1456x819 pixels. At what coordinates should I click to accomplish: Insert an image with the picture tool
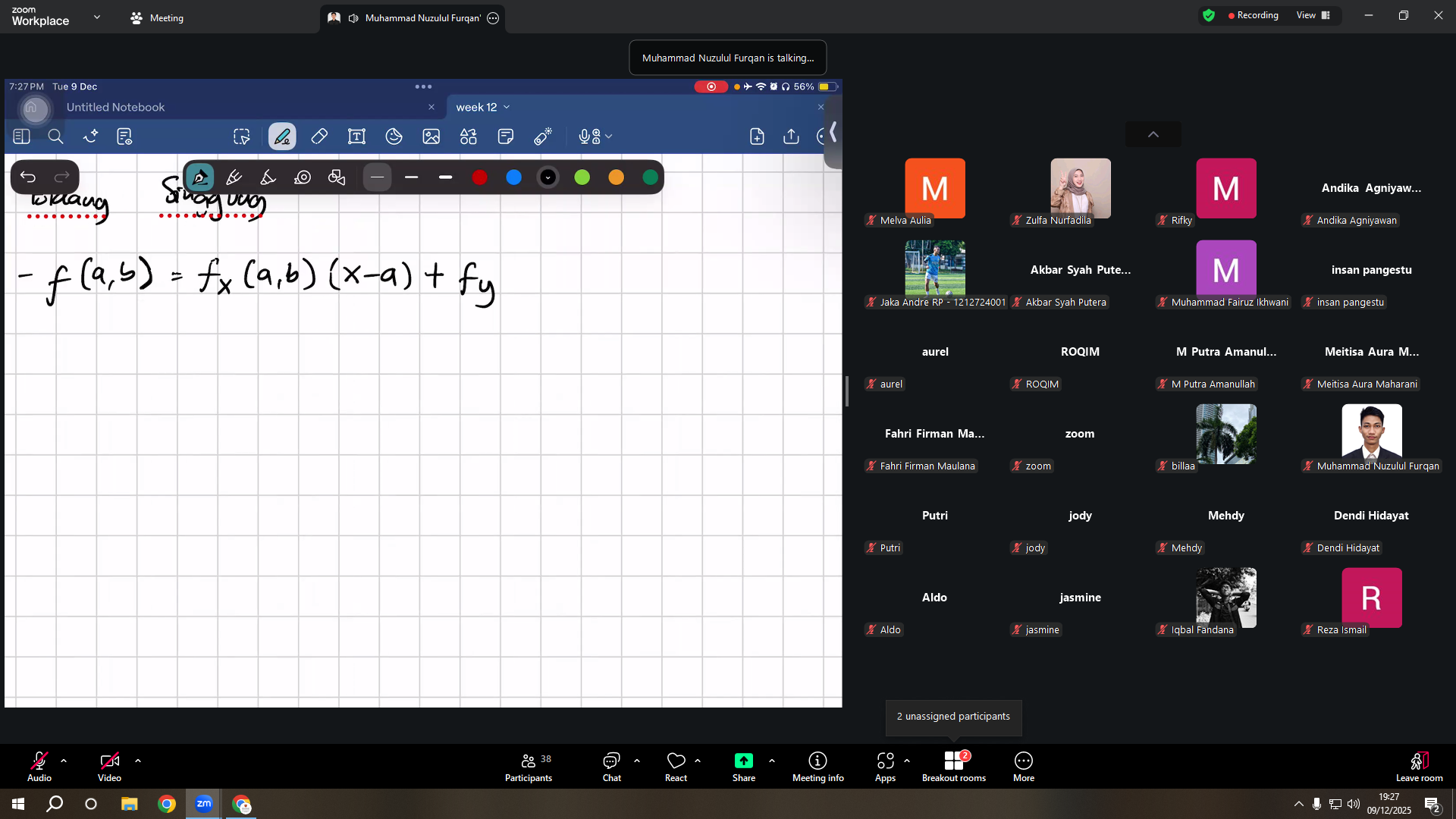[431, 136]
